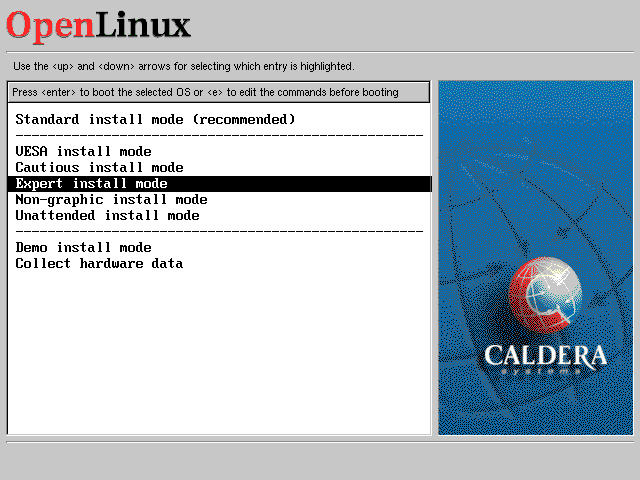Pick the Cautious install mode option
This screenshot has height=480, width=640.
click(x=99, y=167)
